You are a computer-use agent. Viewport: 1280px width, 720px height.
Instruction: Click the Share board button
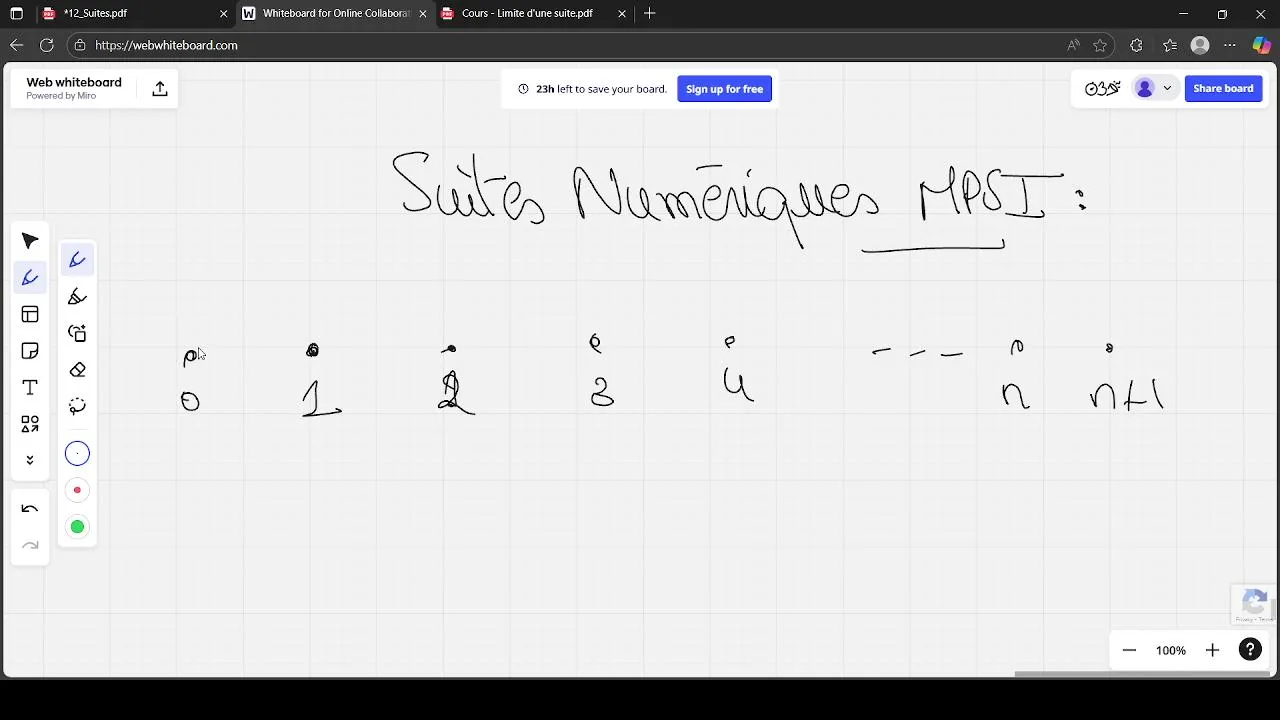click(x=1223, y=88)
